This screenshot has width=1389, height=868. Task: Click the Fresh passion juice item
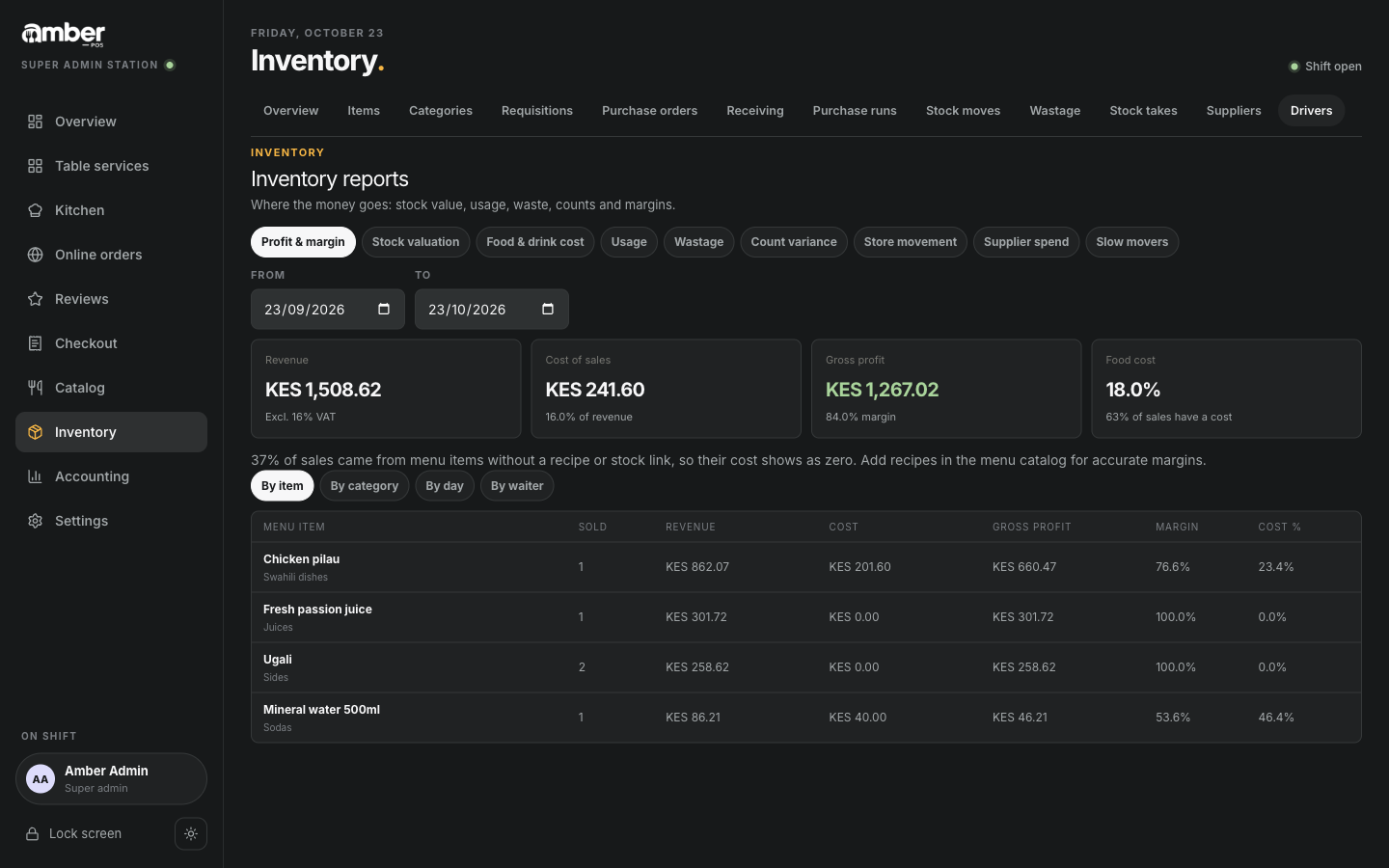tap(317, 610)
